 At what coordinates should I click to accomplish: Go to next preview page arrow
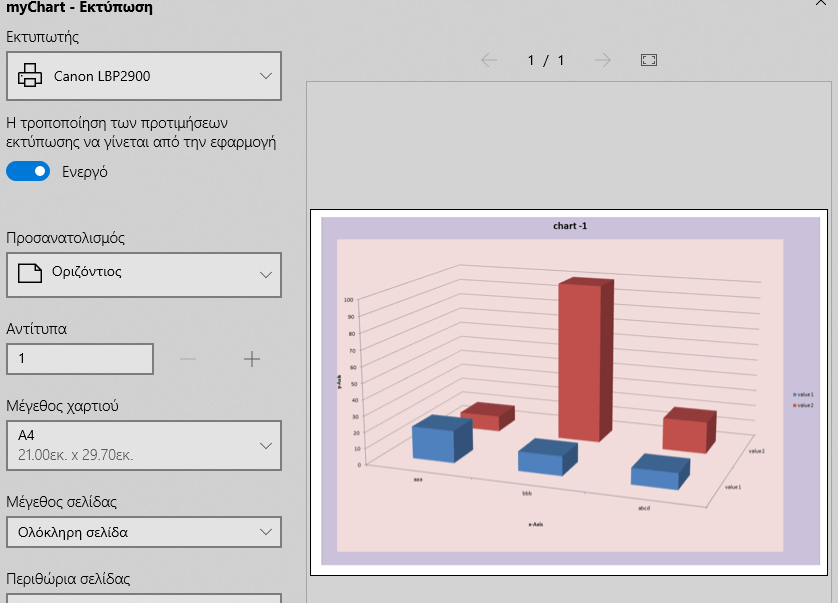[602, 60]
